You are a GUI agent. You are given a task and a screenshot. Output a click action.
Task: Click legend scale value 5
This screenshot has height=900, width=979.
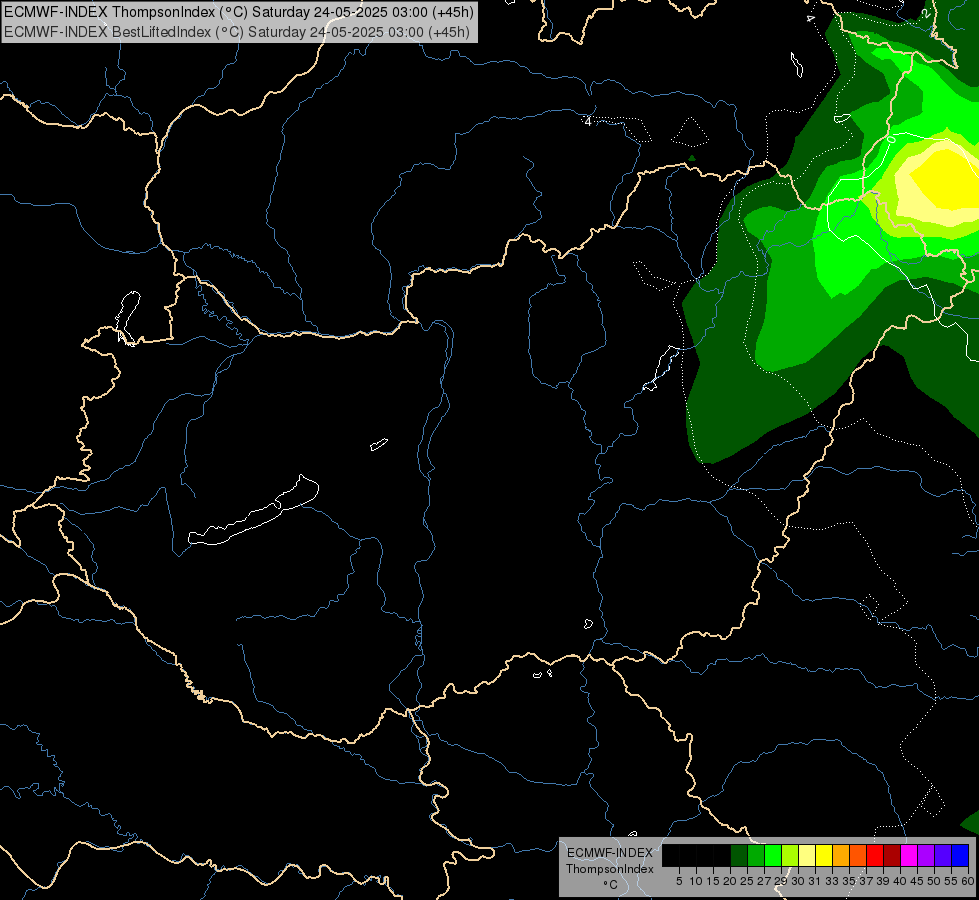679,881
